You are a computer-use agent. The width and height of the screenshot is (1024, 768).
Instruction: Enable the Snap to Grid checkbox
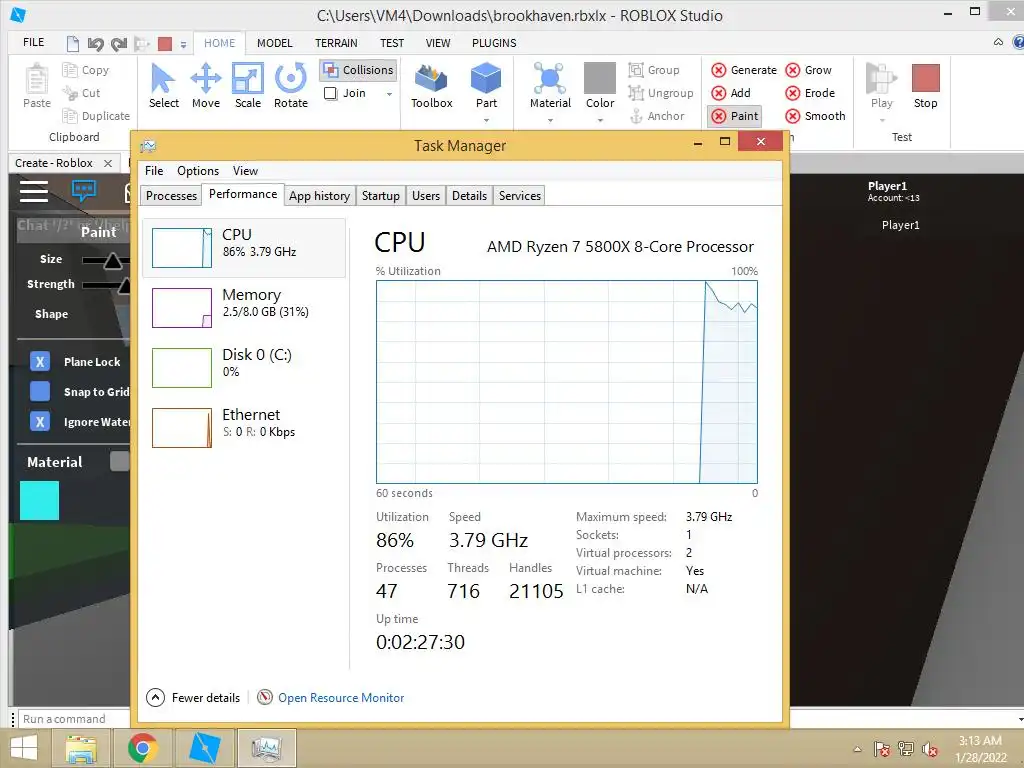click(40, 391)
